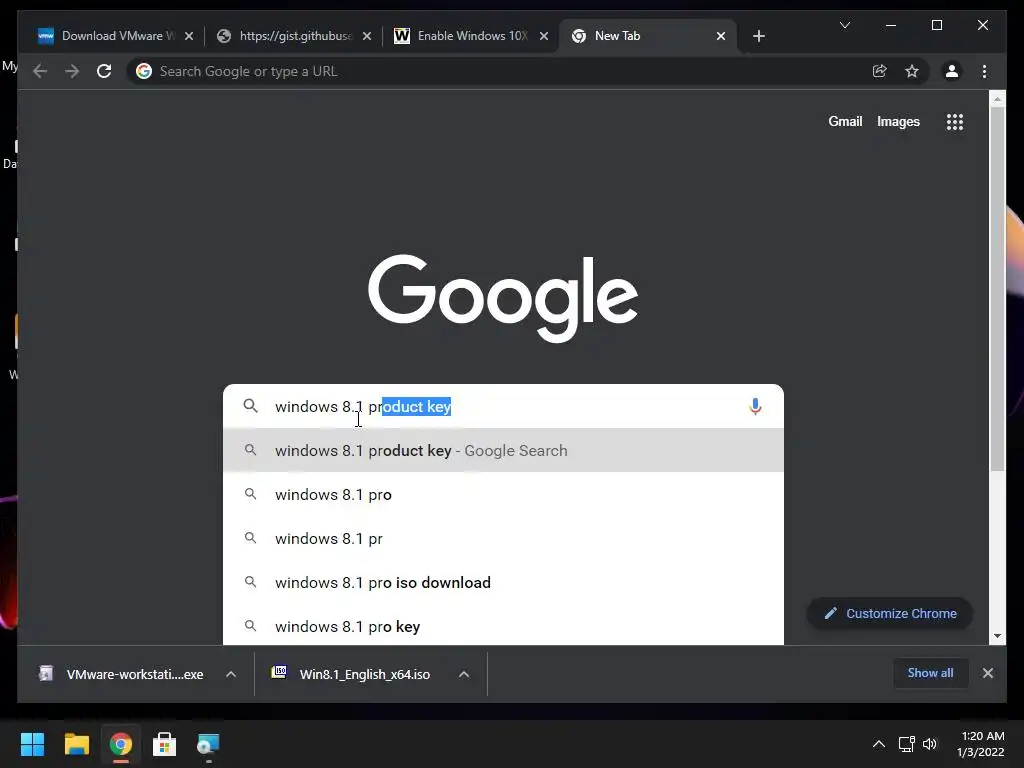Close the downloads bar
The image size is (1024, 768).
coord(987,673)
